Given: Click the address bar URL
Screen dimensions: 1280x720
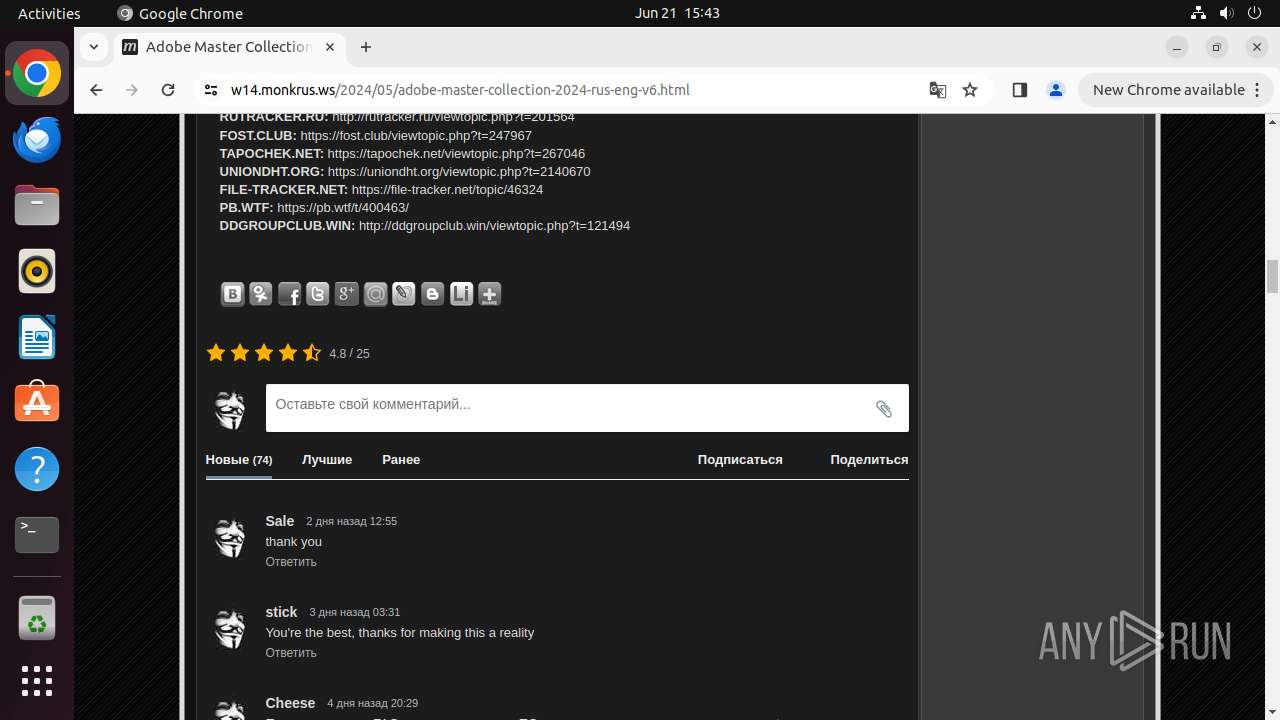Looking at the screenshot, I should click(x=460, y=90).
